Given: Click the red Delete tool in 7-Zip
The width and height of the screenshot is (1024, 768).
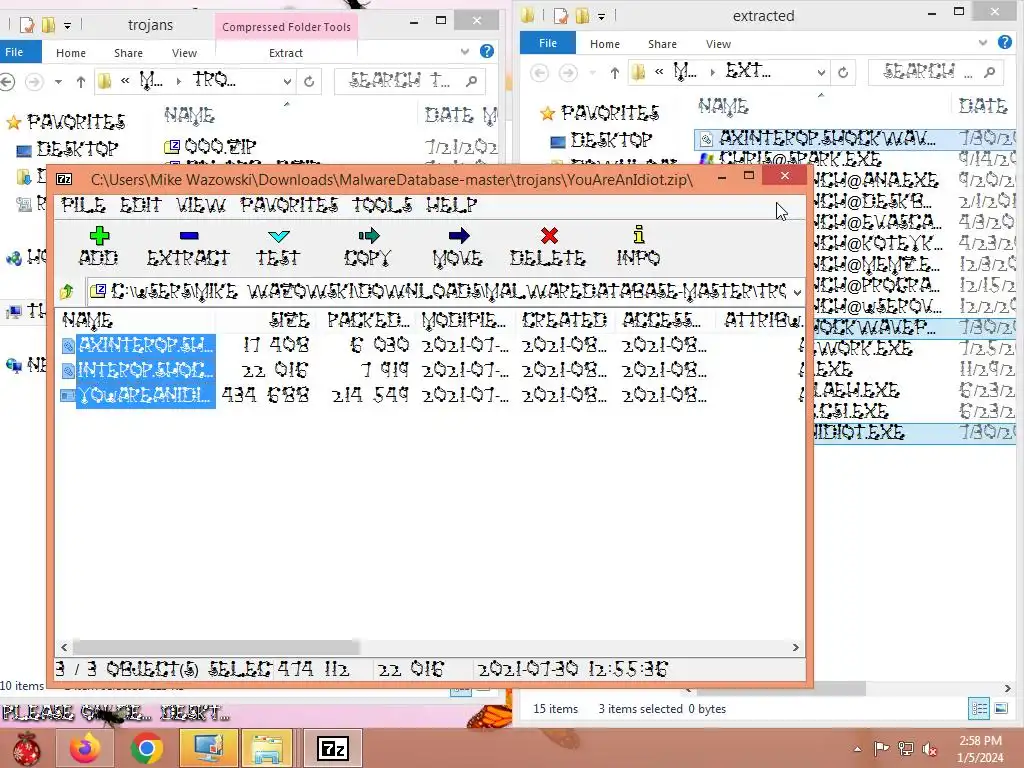Looking at the screenshot, I should [x=548, y=246].
